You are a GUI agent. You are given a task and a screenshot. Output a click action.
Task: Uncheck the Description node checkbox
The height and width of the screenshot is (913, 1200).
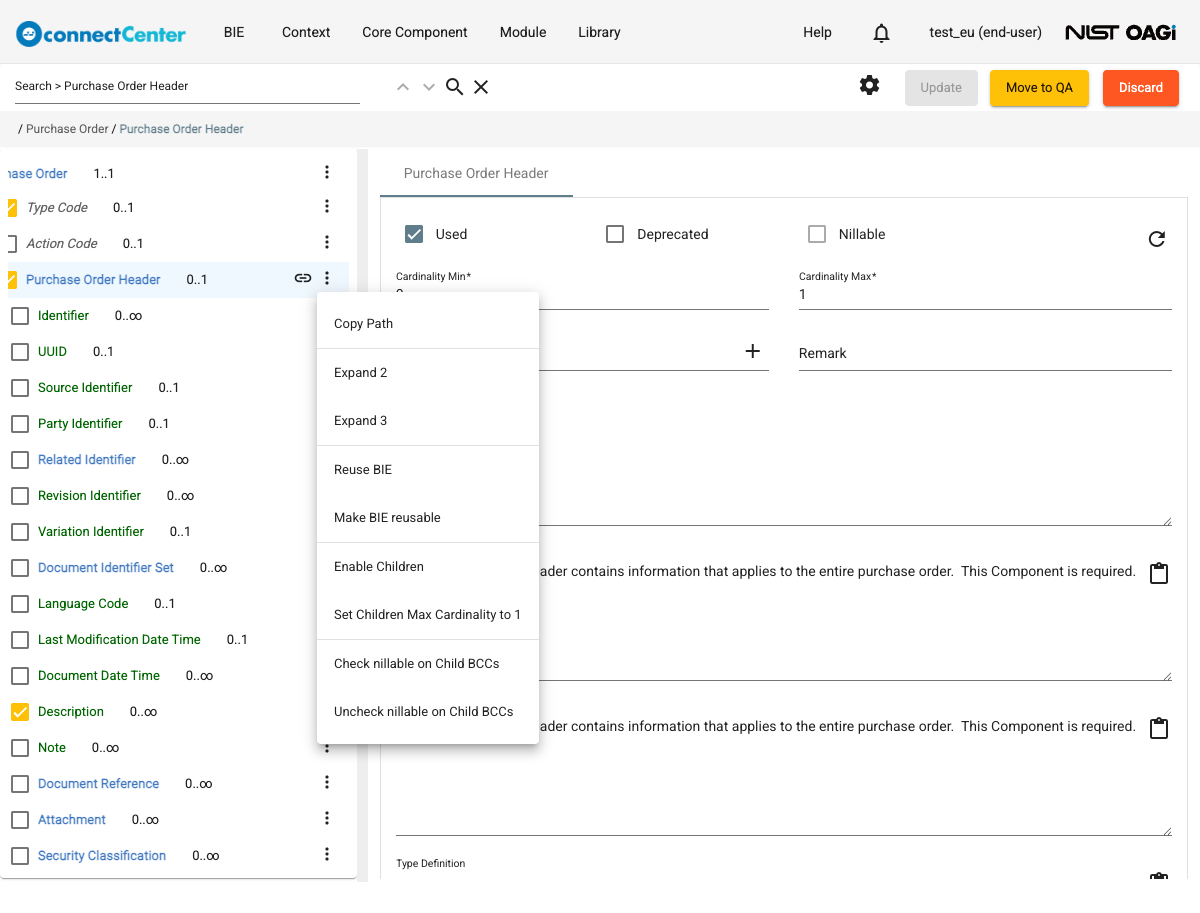pyautogui.click(x=19, y=712)
